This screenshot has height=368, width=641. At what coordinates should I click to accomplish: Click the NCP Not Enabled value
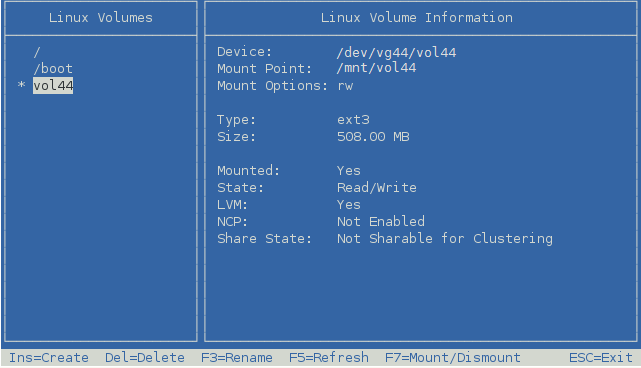381,222
